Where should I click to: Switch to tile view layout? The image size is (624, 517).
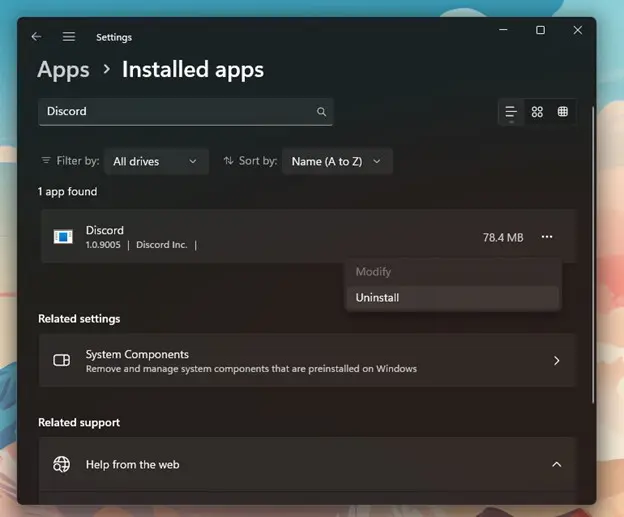[563, 112]
